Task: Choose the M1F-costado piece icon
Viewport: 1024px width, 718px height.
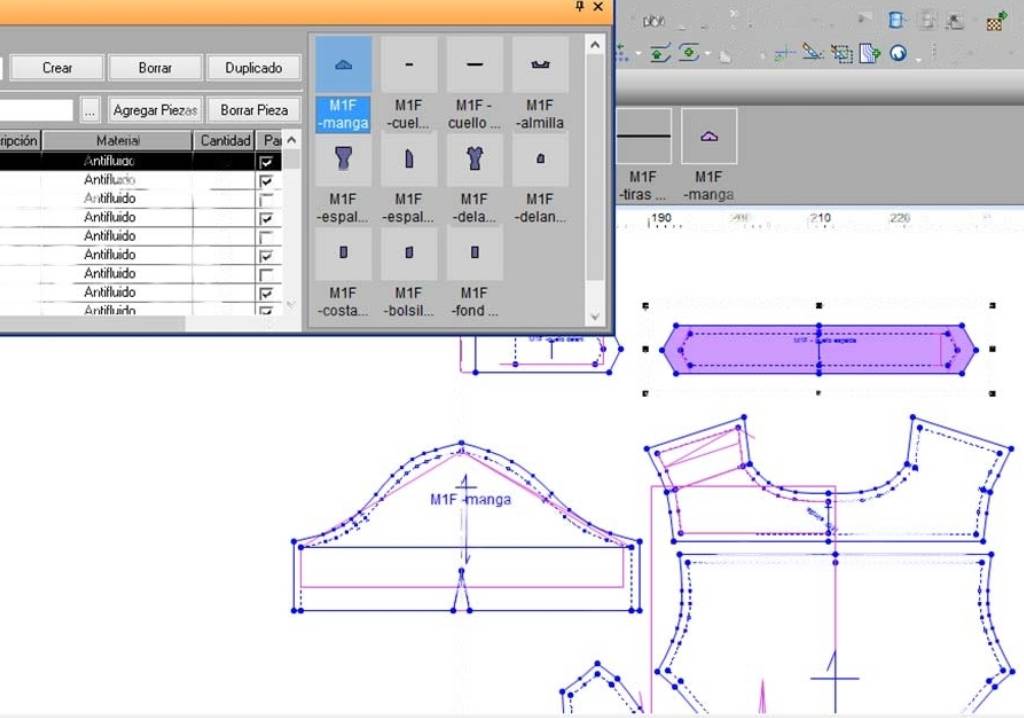Action: click(x=343, y=254)
